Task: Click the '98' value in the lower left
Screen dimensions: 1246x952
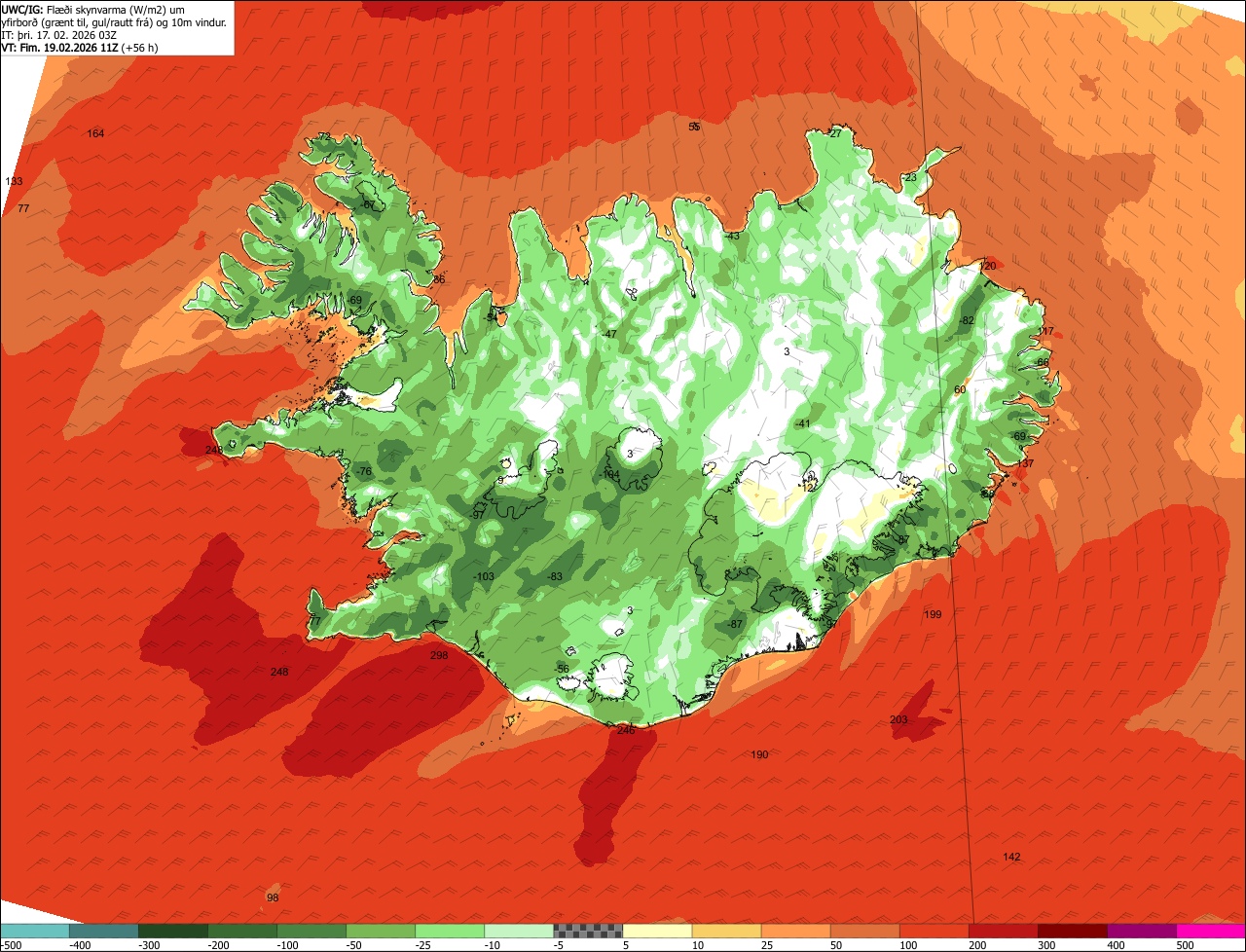Action: (273, 897)
